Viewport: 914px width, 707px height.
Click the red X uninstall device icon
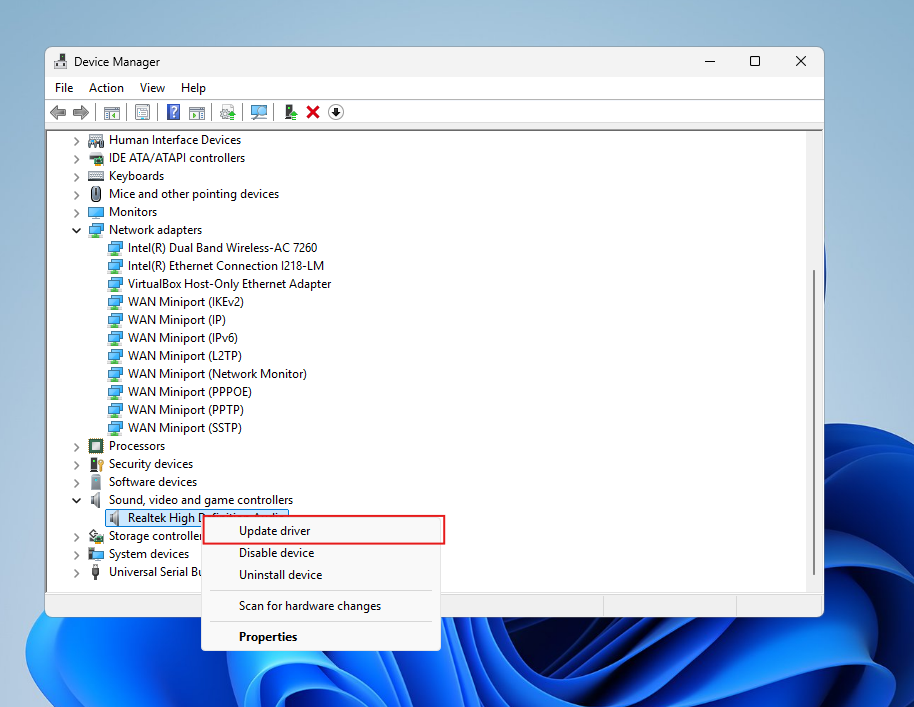[313, 113]
